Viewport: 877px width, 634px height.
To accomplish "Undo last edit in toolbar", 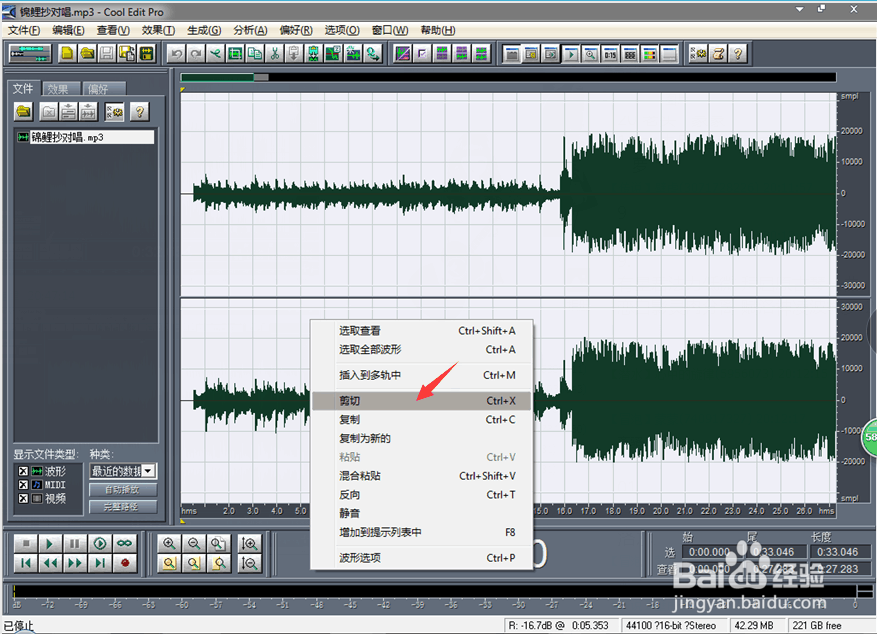I will (x=177, y=54).
